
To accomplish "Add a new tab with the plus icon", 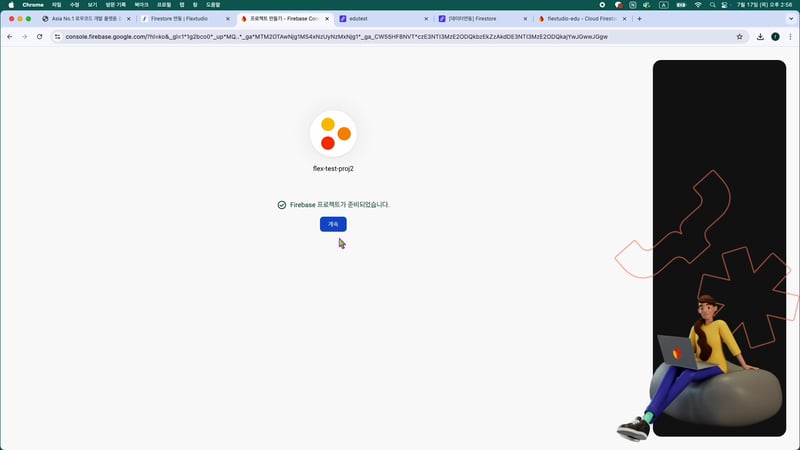I will coord(639,19).
